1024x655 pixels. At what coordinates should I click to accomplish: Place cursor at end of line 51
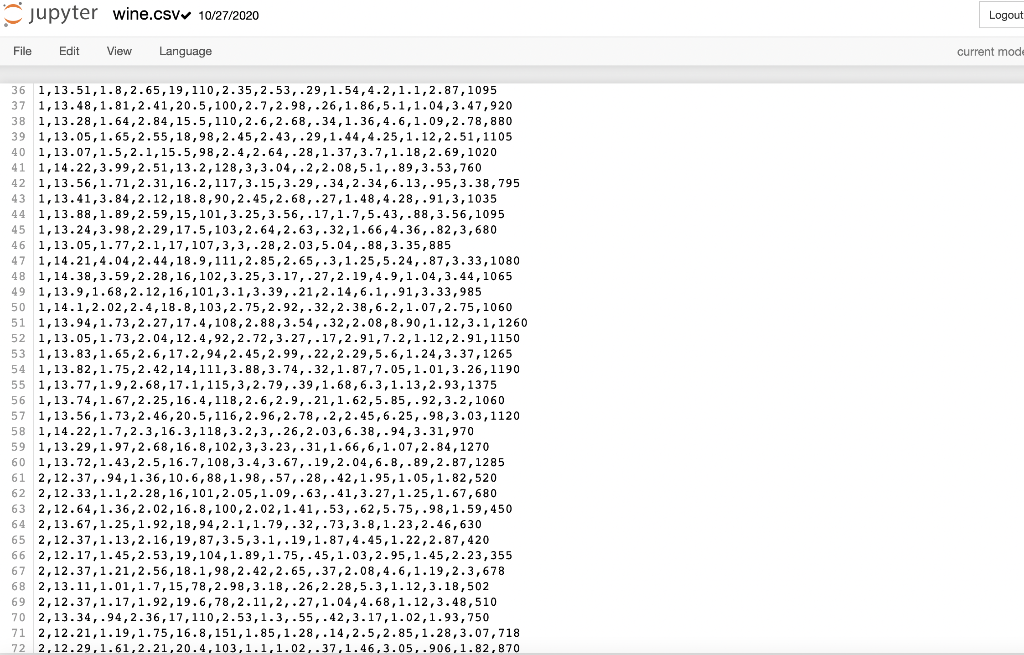(x=528, y=323)
